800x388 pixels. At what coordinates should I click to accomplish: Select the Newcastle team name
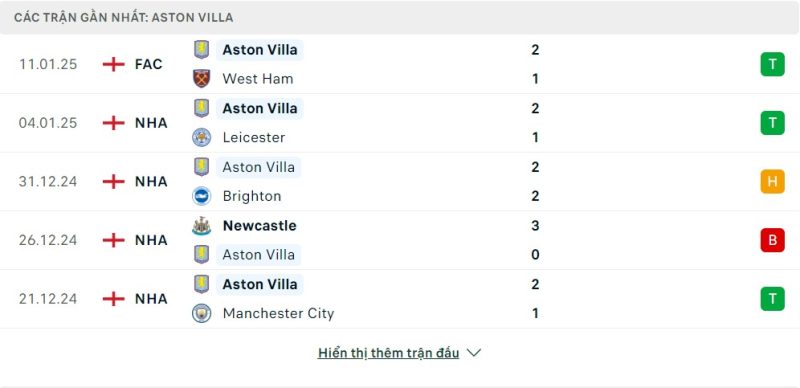pos(259,226)
